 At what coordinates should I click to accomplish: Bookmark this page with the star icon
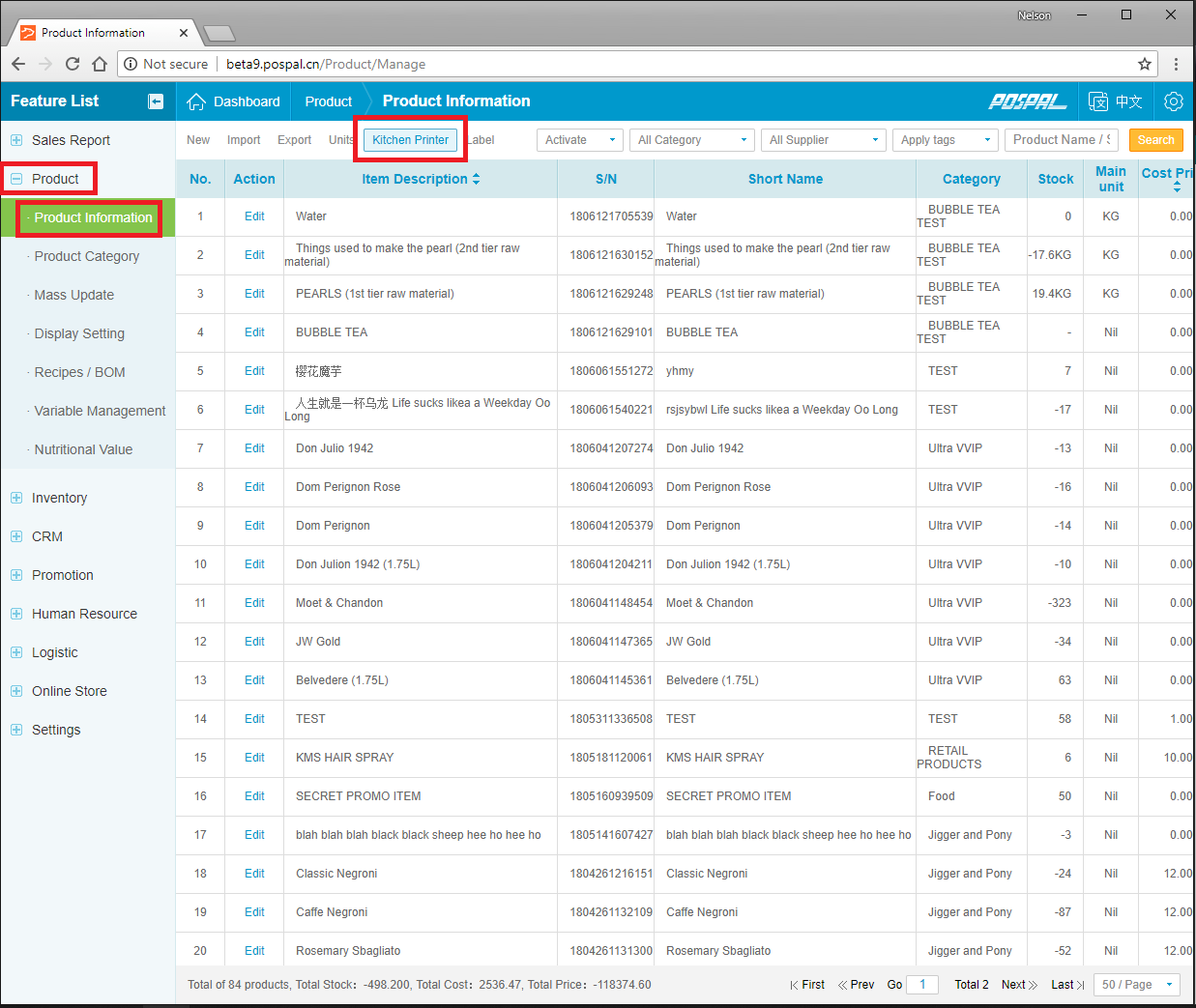point(1145,64)
